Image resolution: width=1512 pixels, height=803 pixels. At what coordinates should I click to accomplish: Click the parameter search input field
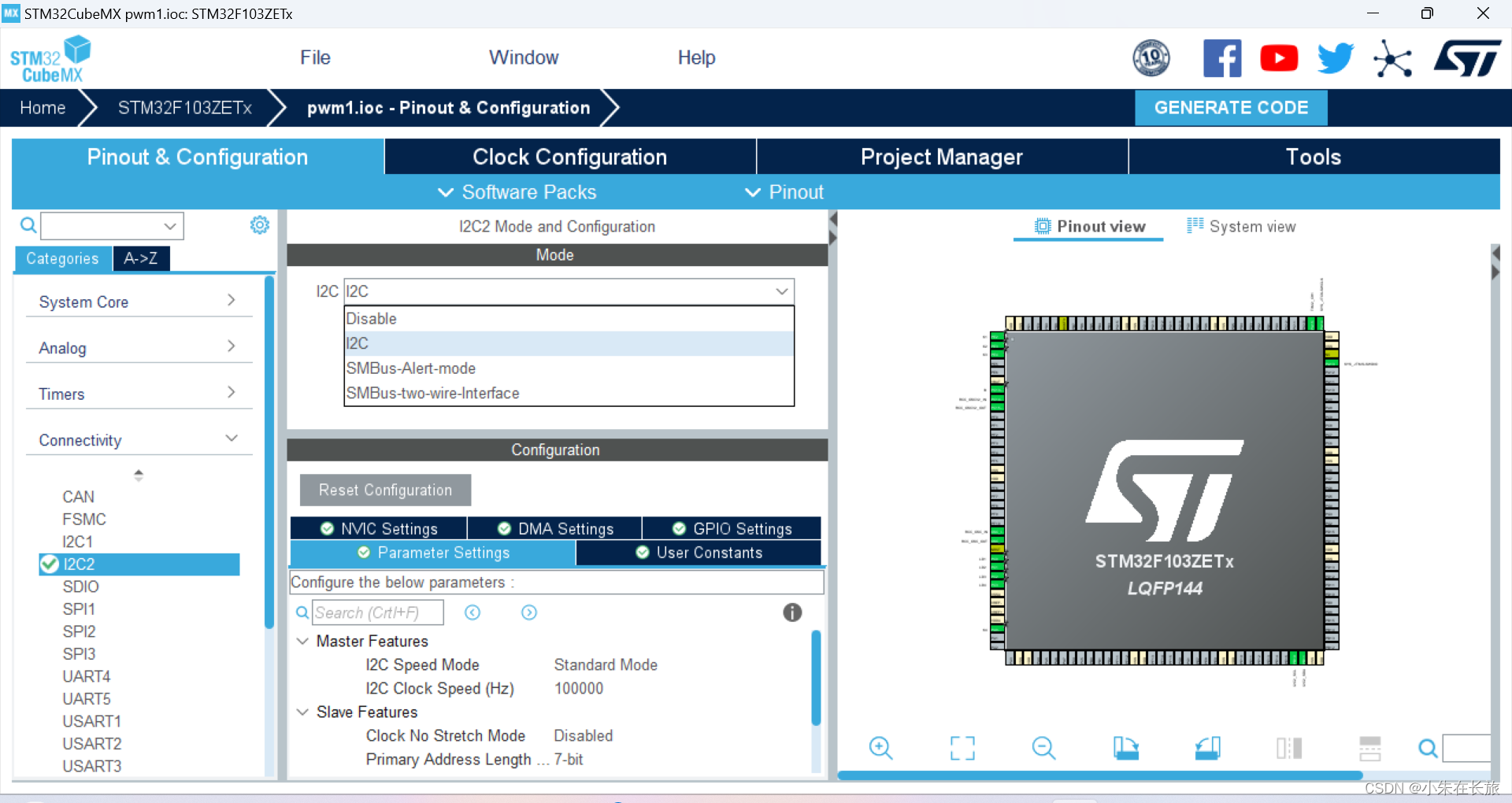378,612
